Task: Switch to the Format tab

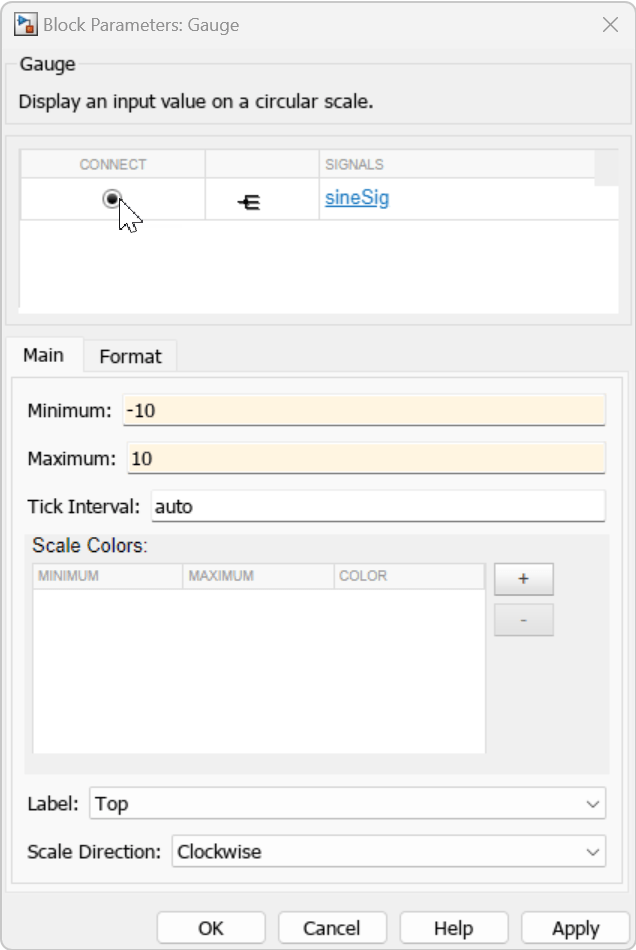Action: coord(129,356)
